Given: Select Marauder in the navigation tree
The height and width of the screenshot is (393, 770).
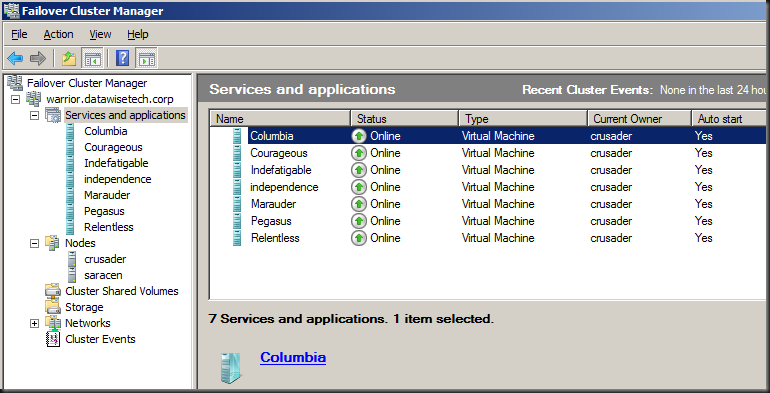Looking at the screenshot, I should click(107, 195).
